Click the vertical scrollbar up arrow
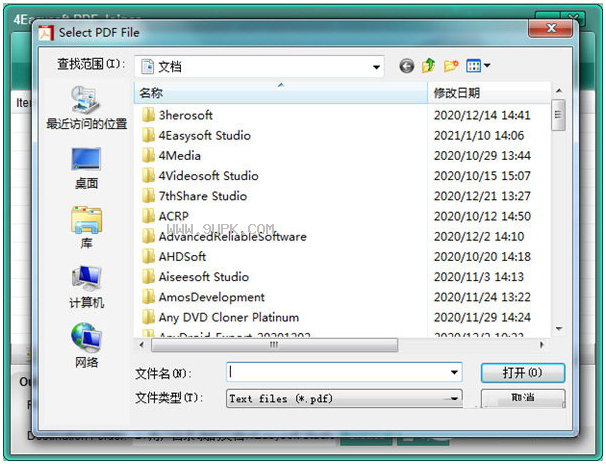 [559, 91]
